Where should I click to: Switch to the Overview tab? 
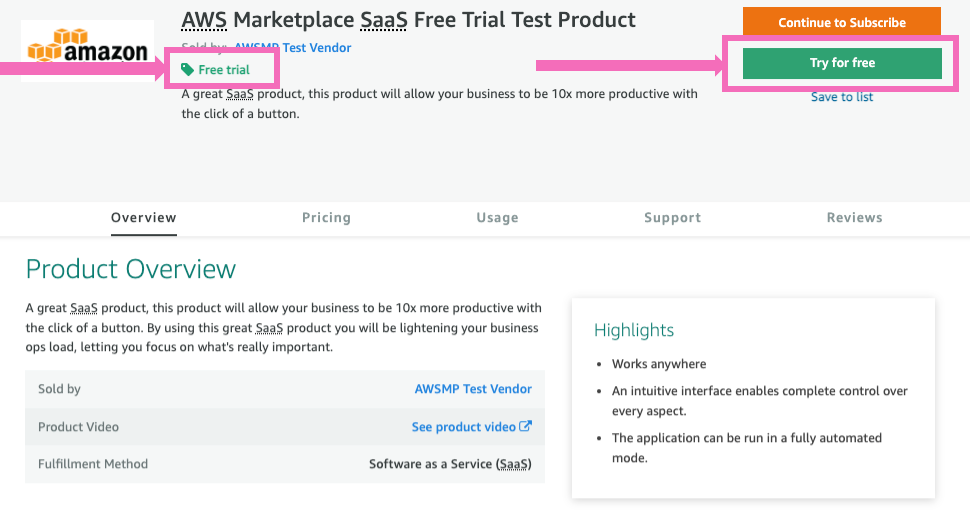pos(144,217)
